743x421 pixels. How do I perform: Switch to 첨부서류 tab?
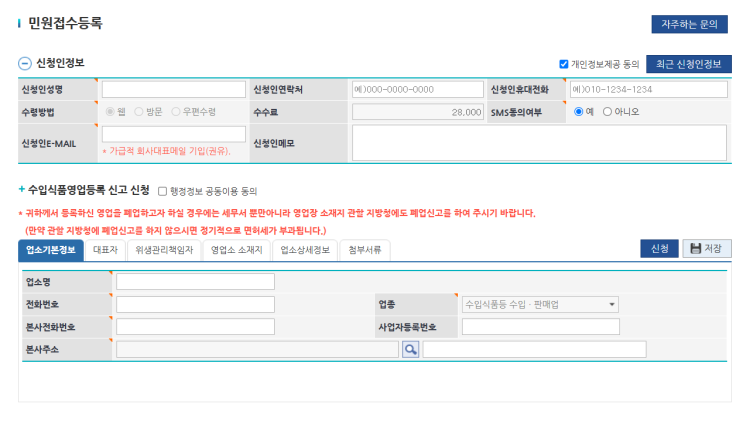365,250
